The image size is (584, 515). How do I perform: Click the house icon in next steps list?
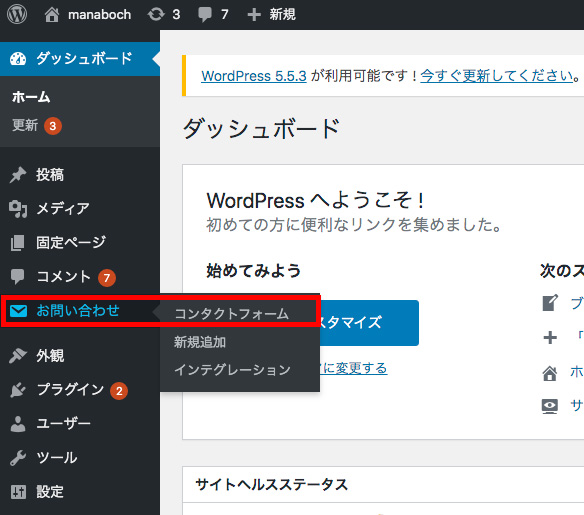(550, 373)
